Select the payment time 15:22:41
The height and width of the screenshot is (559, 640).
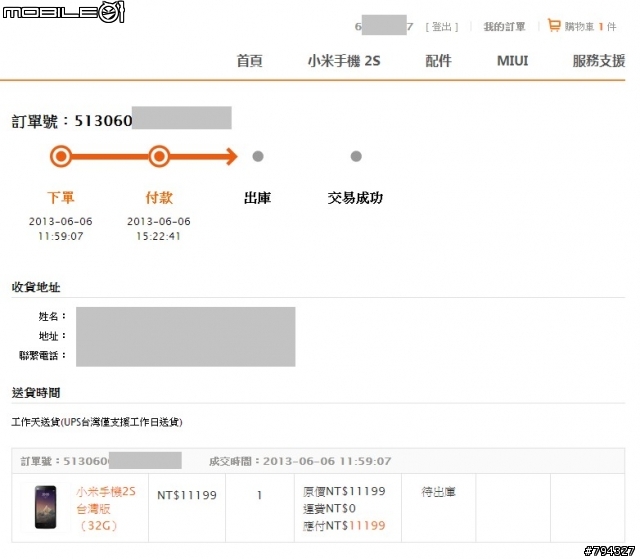[x=158, y=236]
